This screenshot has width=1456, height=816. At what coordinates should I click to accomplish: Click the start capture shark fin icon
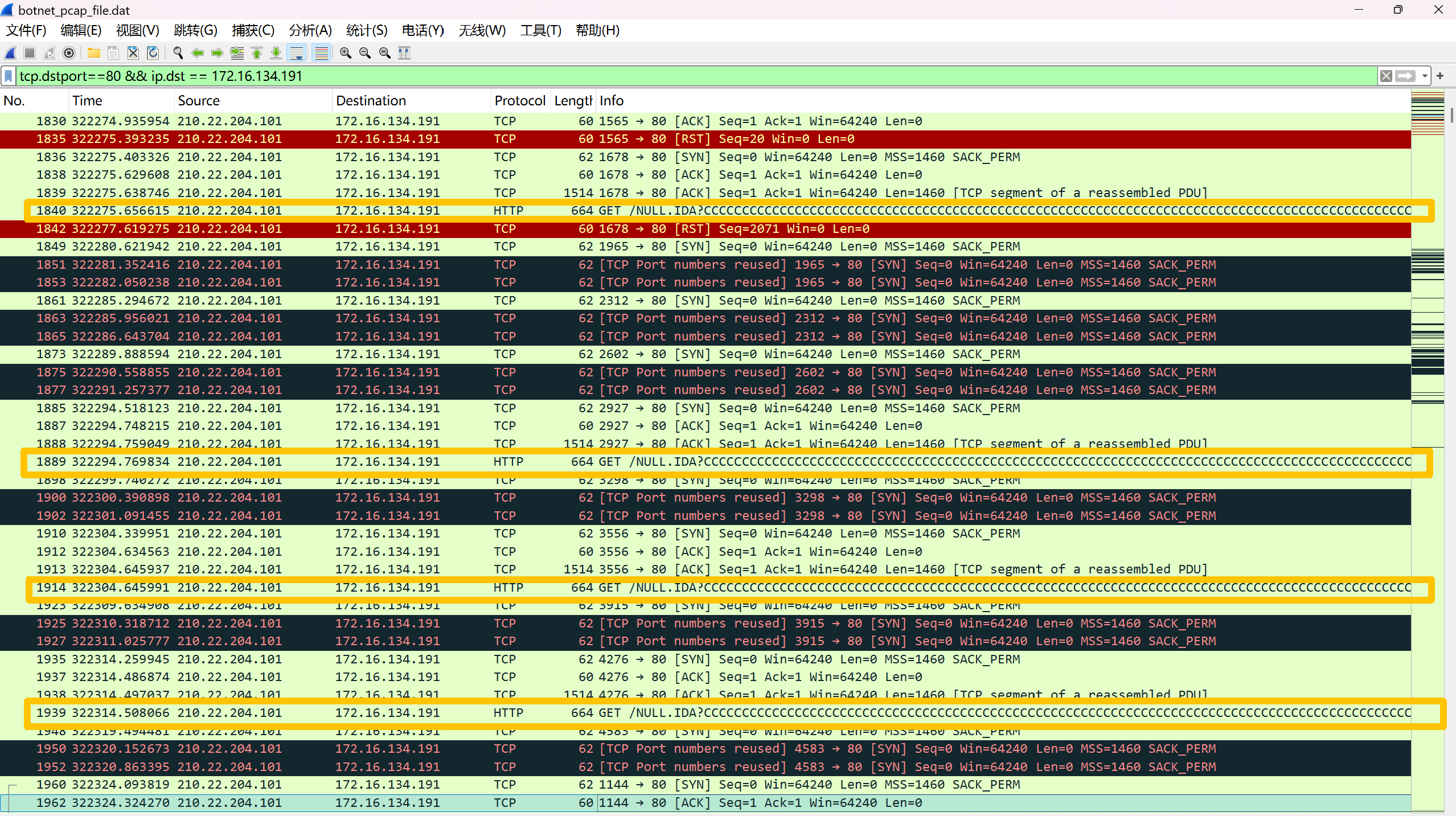click(x=10, y=53)
